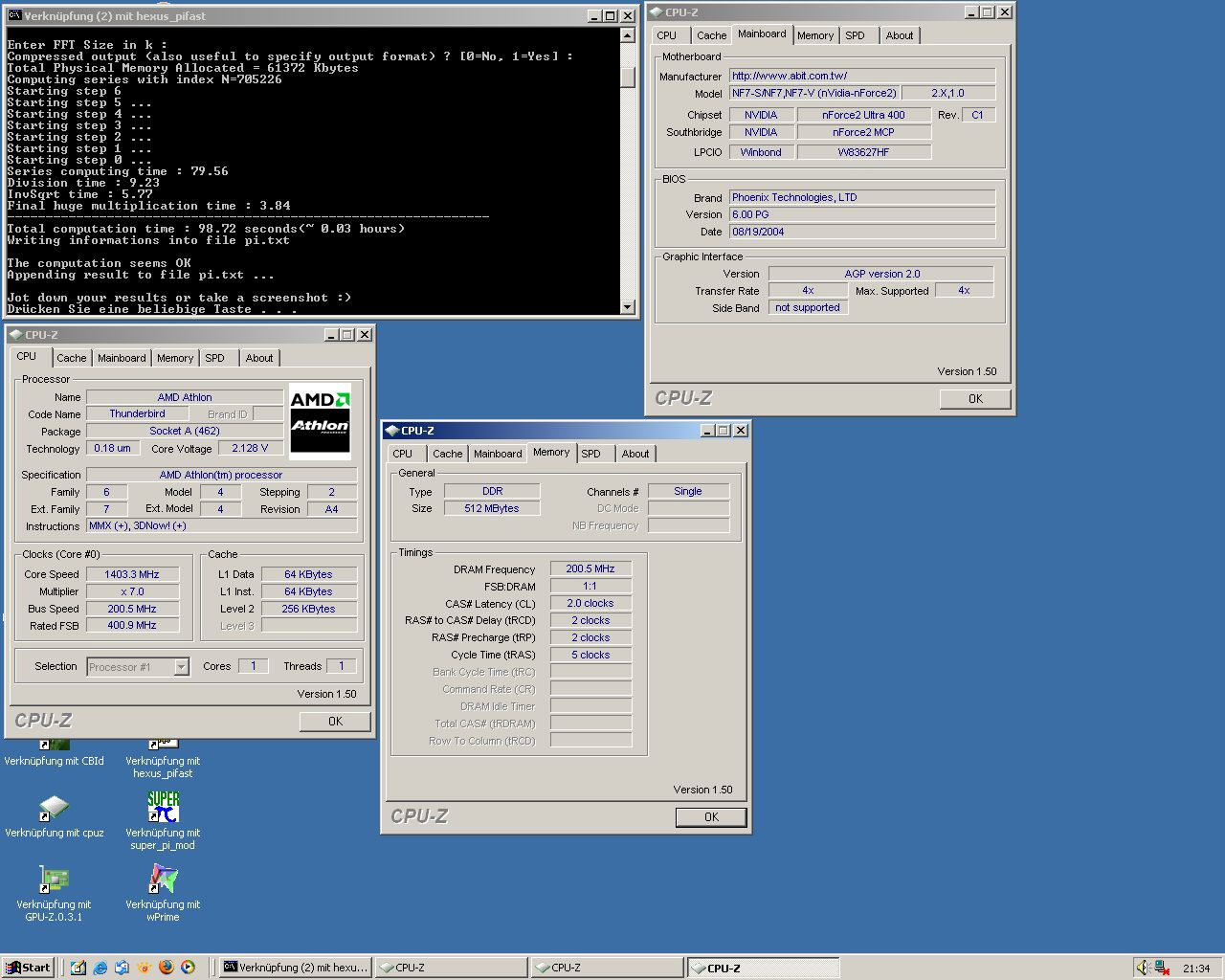Open the GPU-Z.0.3.1 desktop shortcut
The image size is (1225, 980).
(54, 879)
